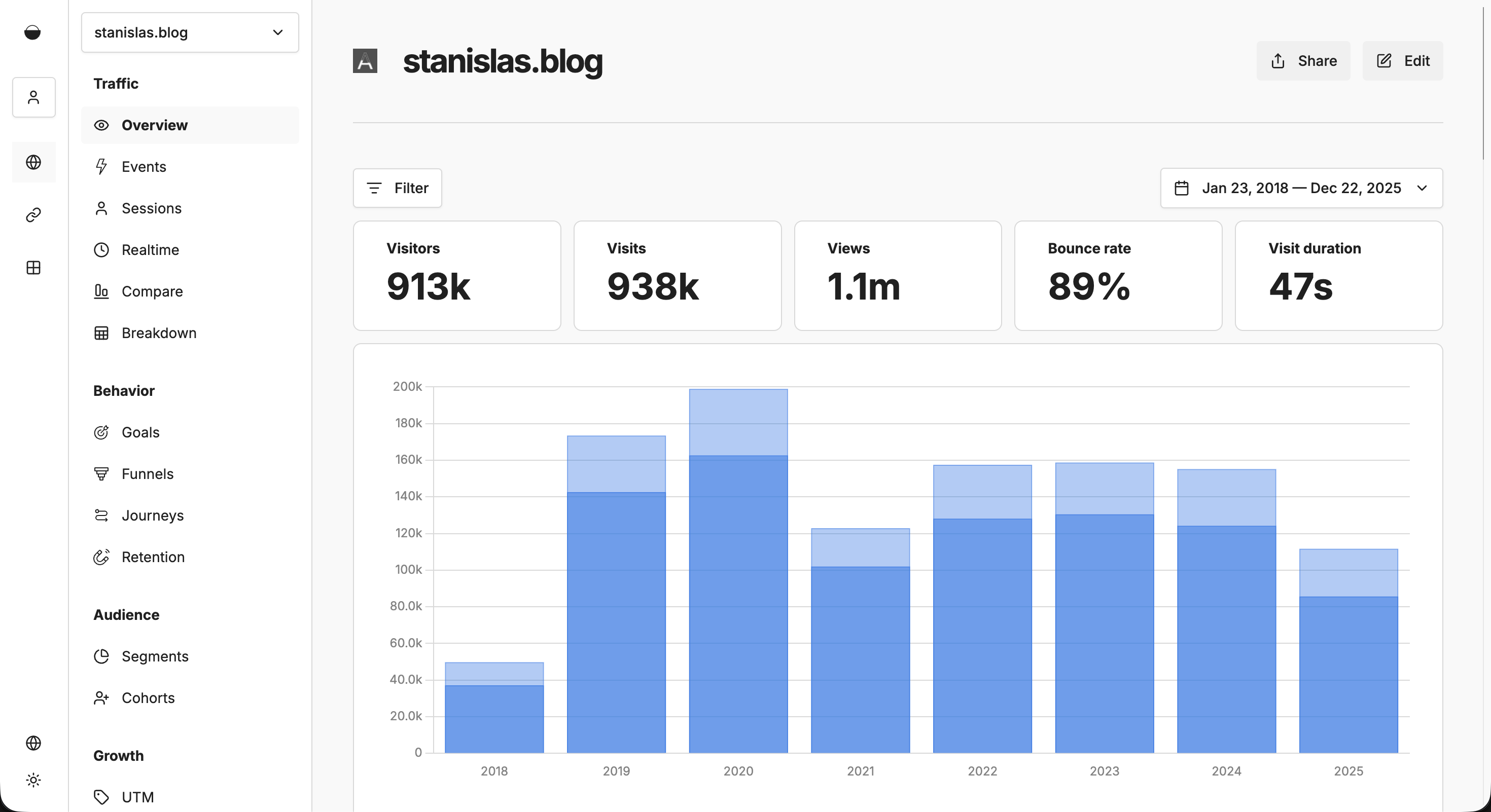Select the globe websites icon in left rail

[x=33, y=162]
